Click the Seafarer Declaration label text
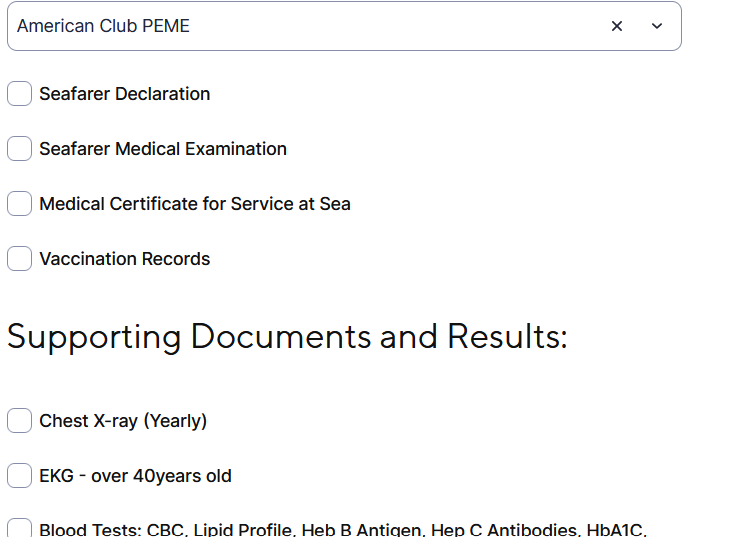This screenshot has width=742, height=537. [x=124, y=94]
